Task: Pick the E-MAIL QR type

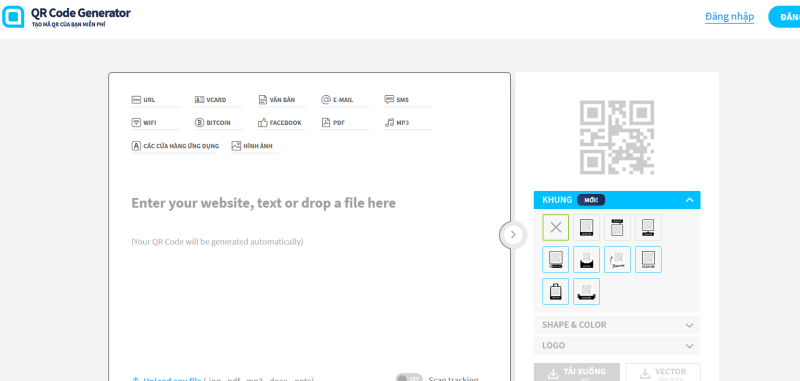Action: [x=344, y=100]
